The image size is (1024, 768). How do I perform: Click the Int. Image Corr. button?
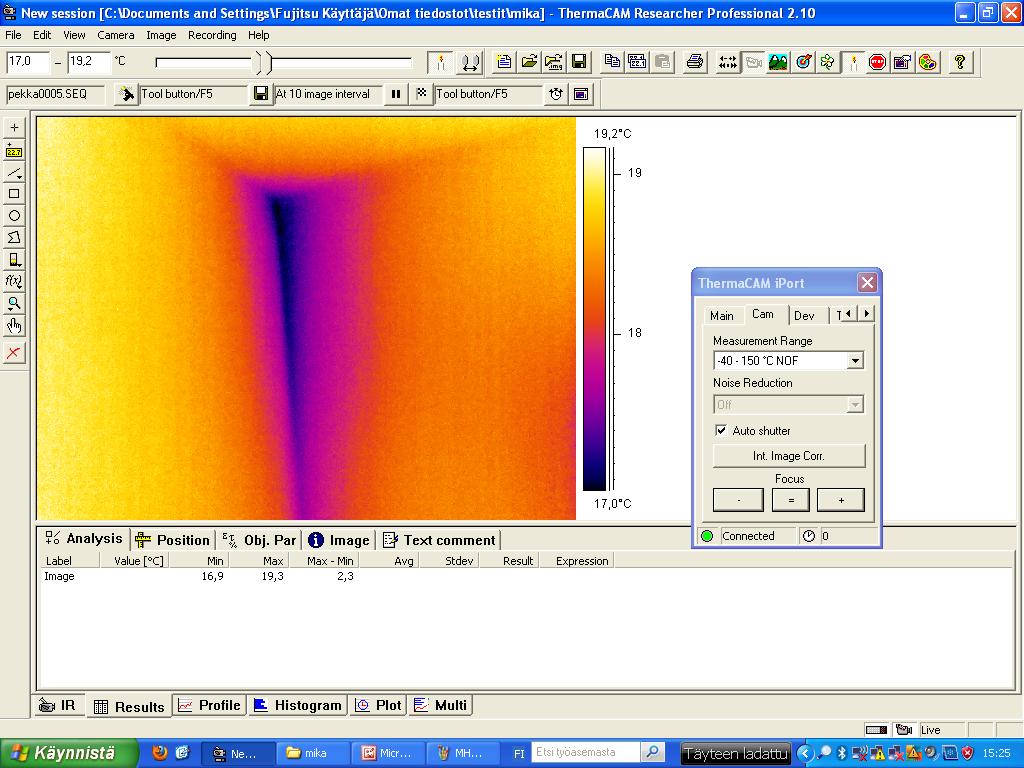pyautogui.click(x=788, y=456)
